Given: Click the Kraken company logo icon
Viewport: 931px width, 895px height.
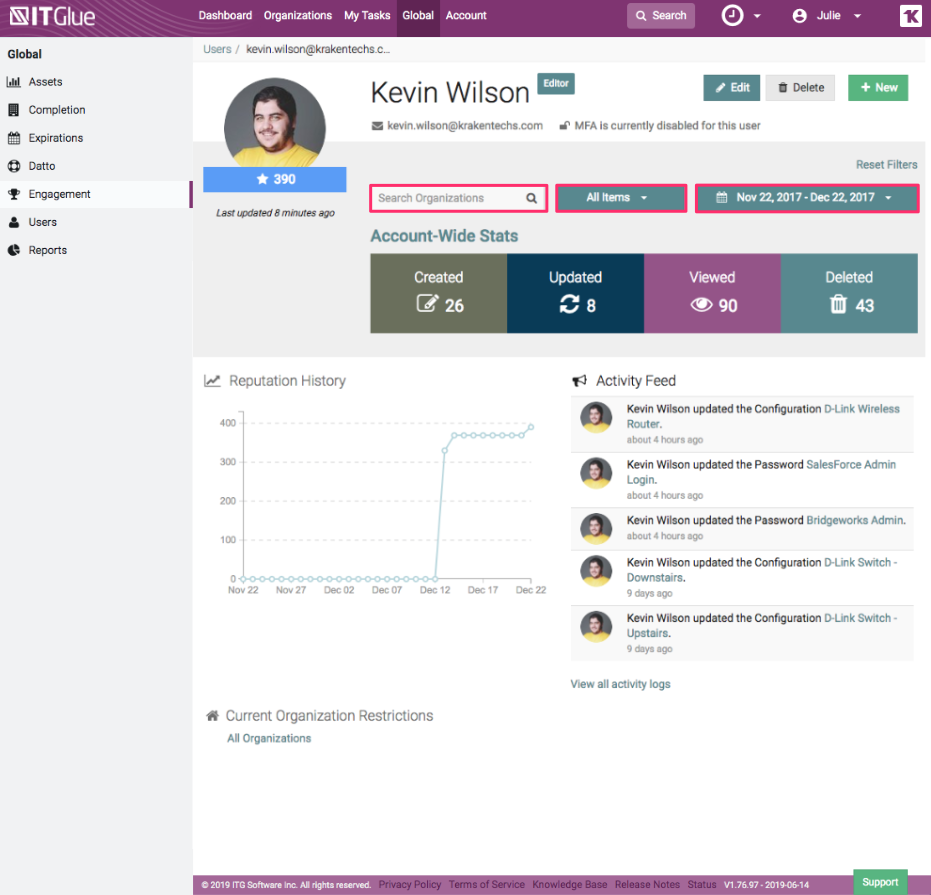Looking at the screenshot, I should [x=910, y=16].
